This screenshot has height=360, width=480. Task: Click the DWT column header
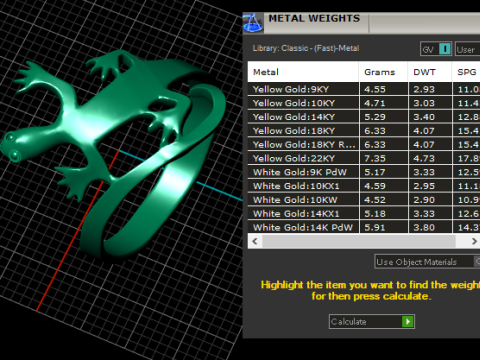[430, 72]
